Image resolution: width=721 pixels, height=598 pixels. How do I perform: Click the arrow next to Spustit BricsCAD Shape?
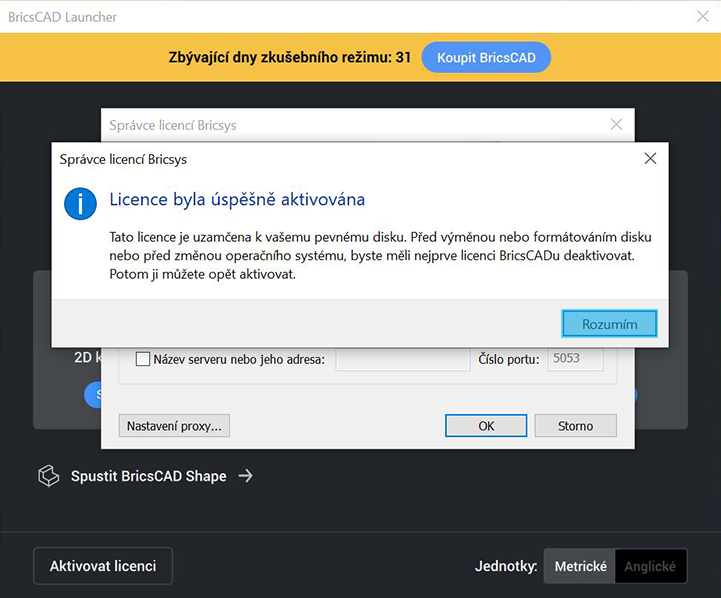(246, 476)
